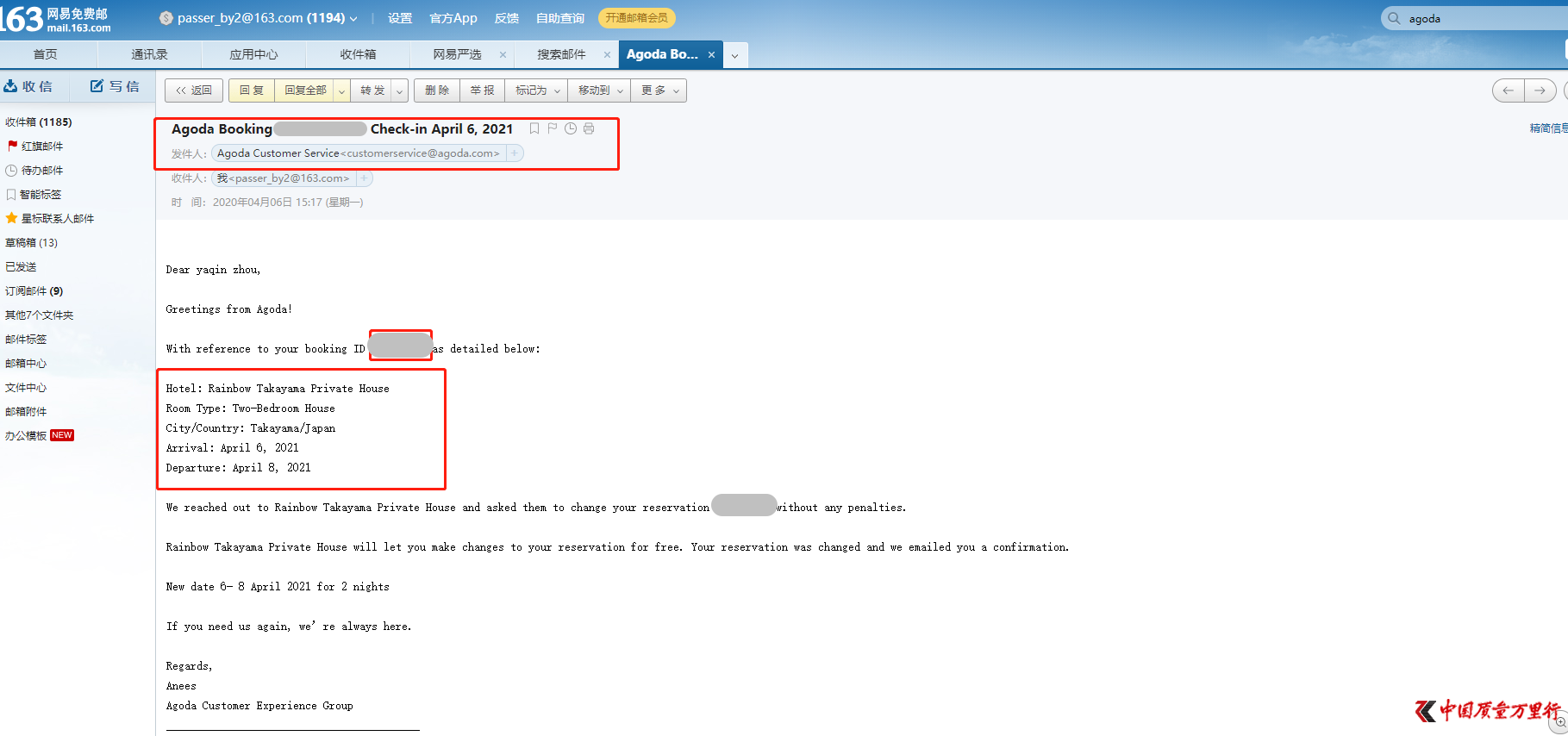Expand the account dropdown for passer_by2@163.com
Image resolution: width=1568 pixels, height=736 pixels.
coord(353,18)
